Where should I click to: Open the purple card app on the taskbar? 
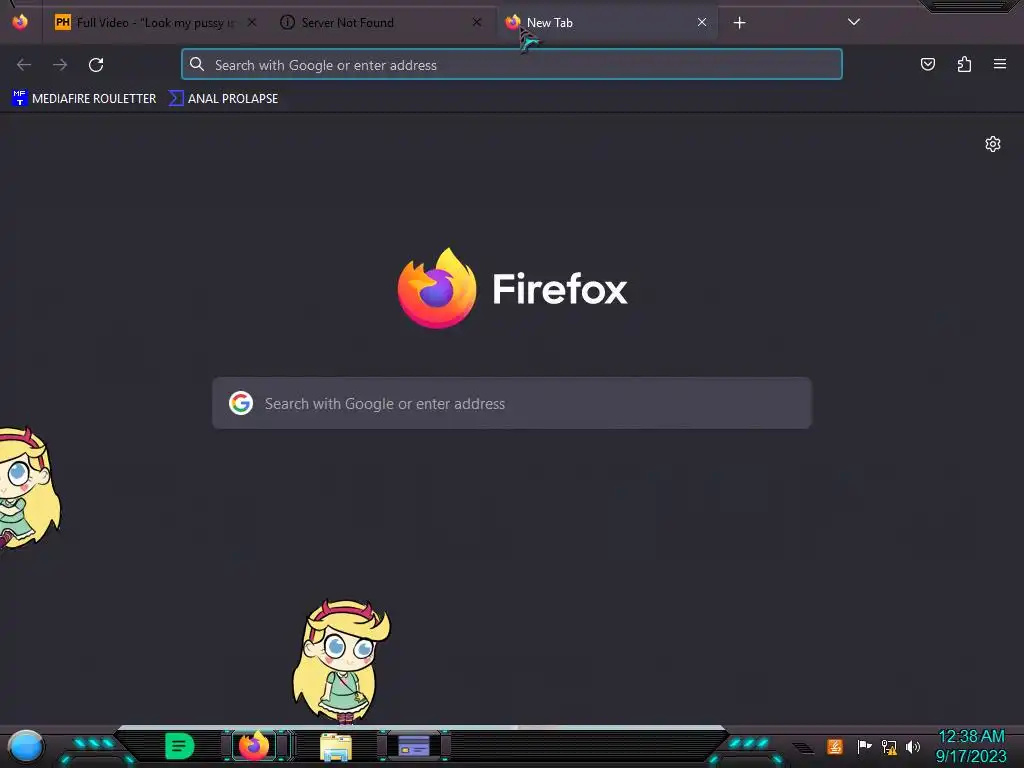point(413,746)
